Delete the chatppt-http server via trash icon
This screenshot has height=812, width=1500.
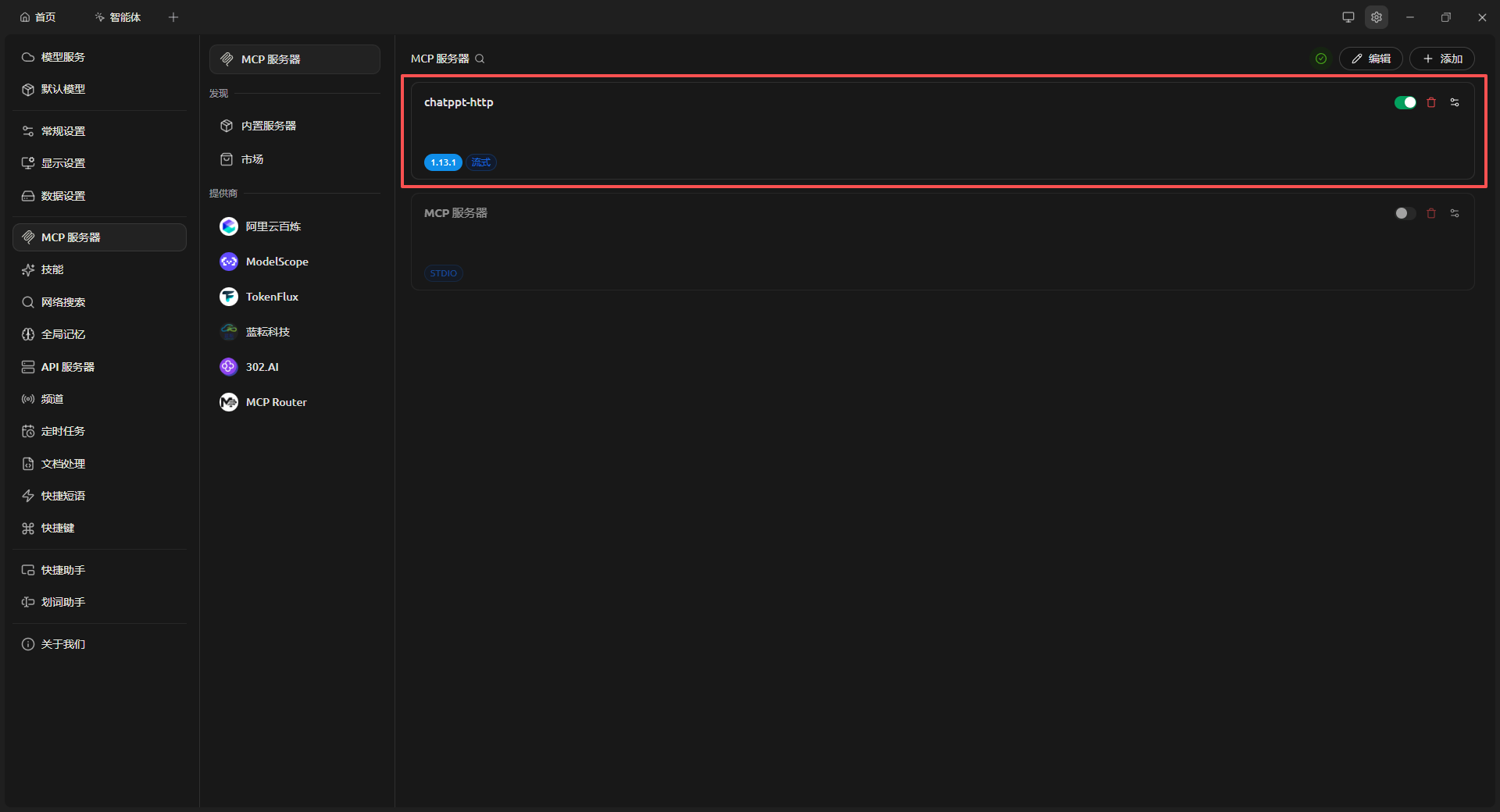[1431, 102]
